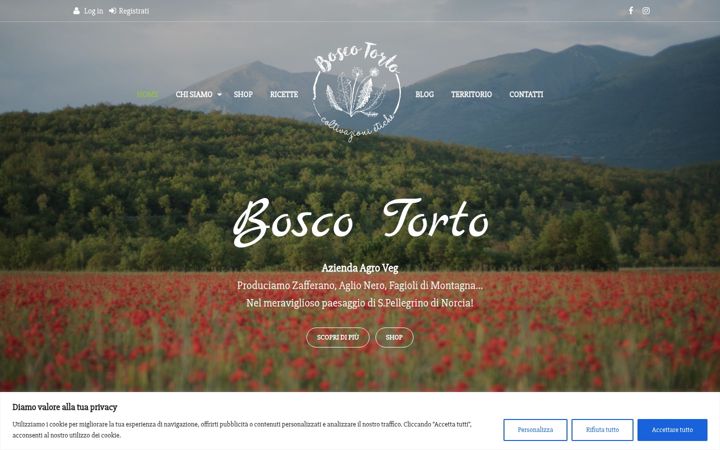Click the Registrati link
Screen dimensions: 720x450
coord(134,11)
